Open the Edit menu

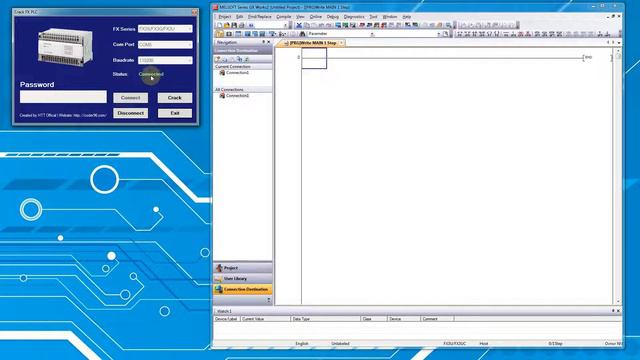pos(240,17)
